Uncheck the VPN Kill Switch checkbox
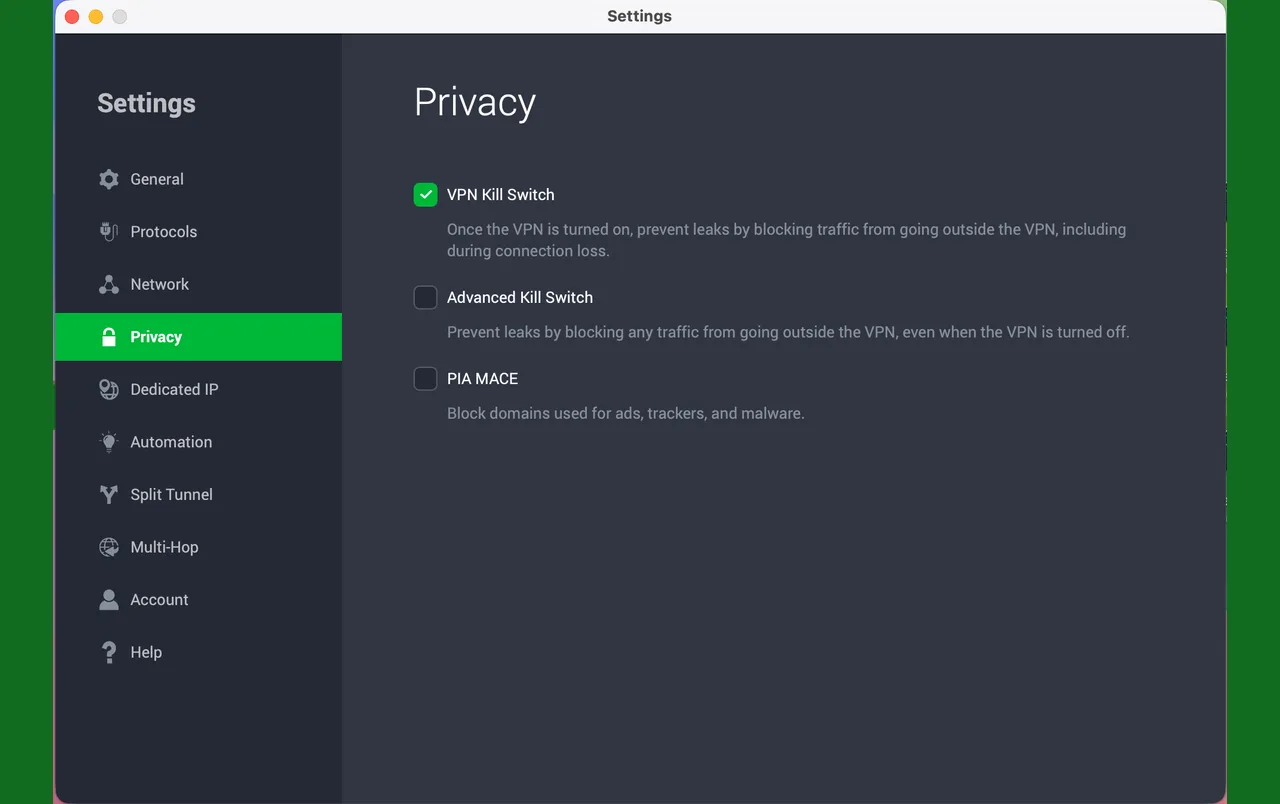Image resolution: width=1280 pixels, height=804 pixels. click(426, 194)
